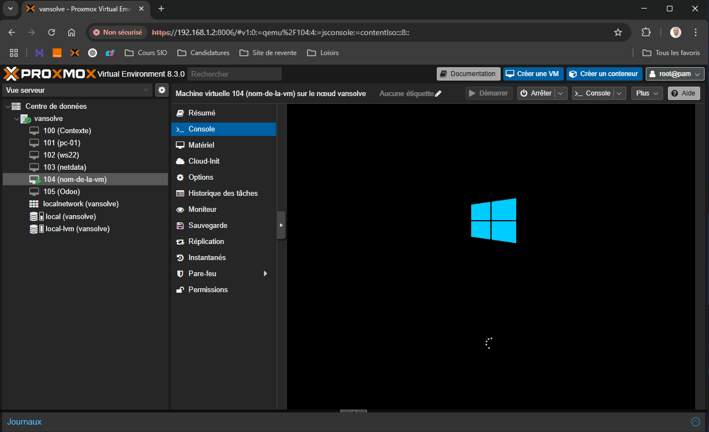Click the Arrêter shutdown button

click(x=536, y=93)
